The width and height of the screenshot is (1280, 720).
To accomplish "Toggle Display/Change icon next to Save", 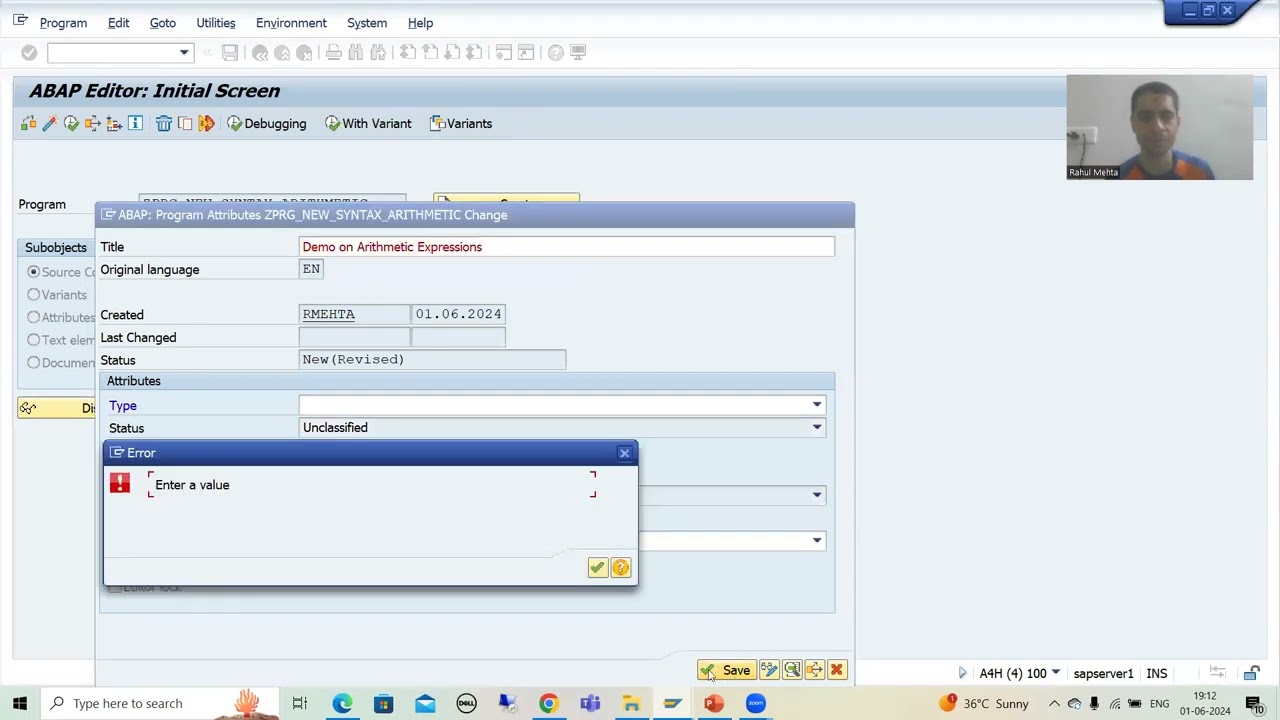I will (769, 670).
